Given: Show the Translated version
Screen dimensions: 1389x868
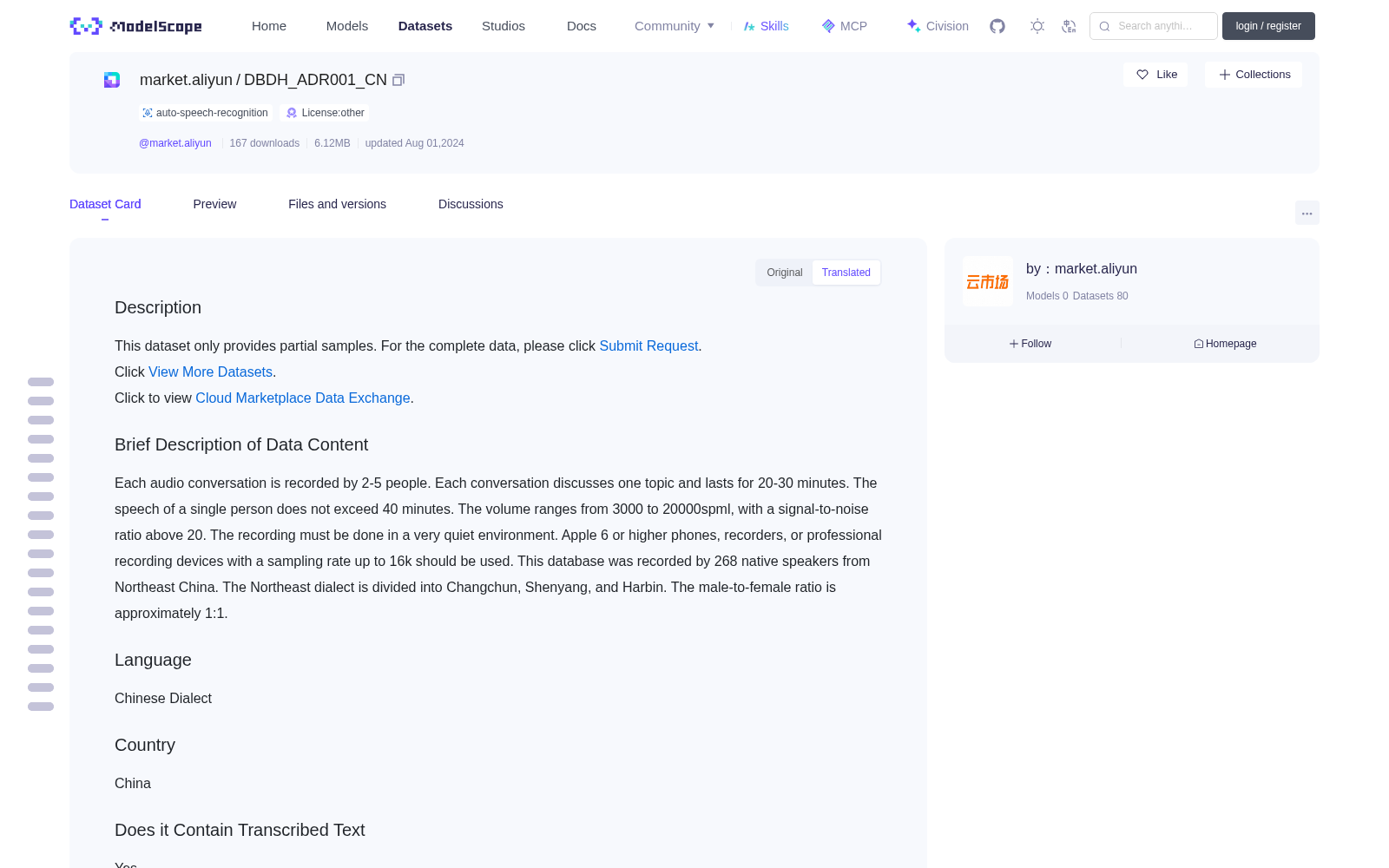Looking at the screenshot, I should (x=846, y=273).
